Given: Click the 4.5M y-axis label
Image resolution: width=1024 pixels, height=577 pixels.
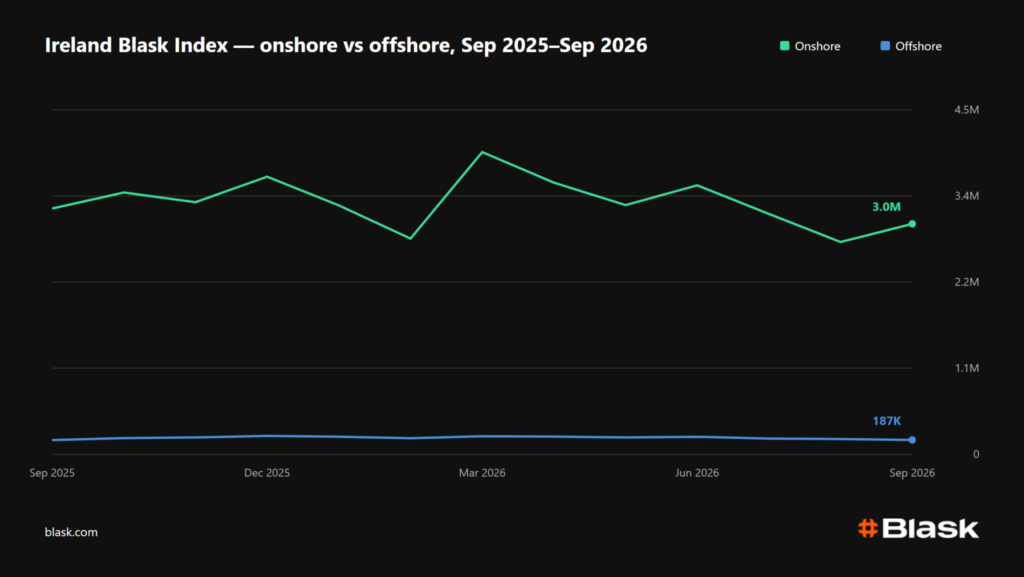Looking at the screenshot, I should [x=967, y=110].
